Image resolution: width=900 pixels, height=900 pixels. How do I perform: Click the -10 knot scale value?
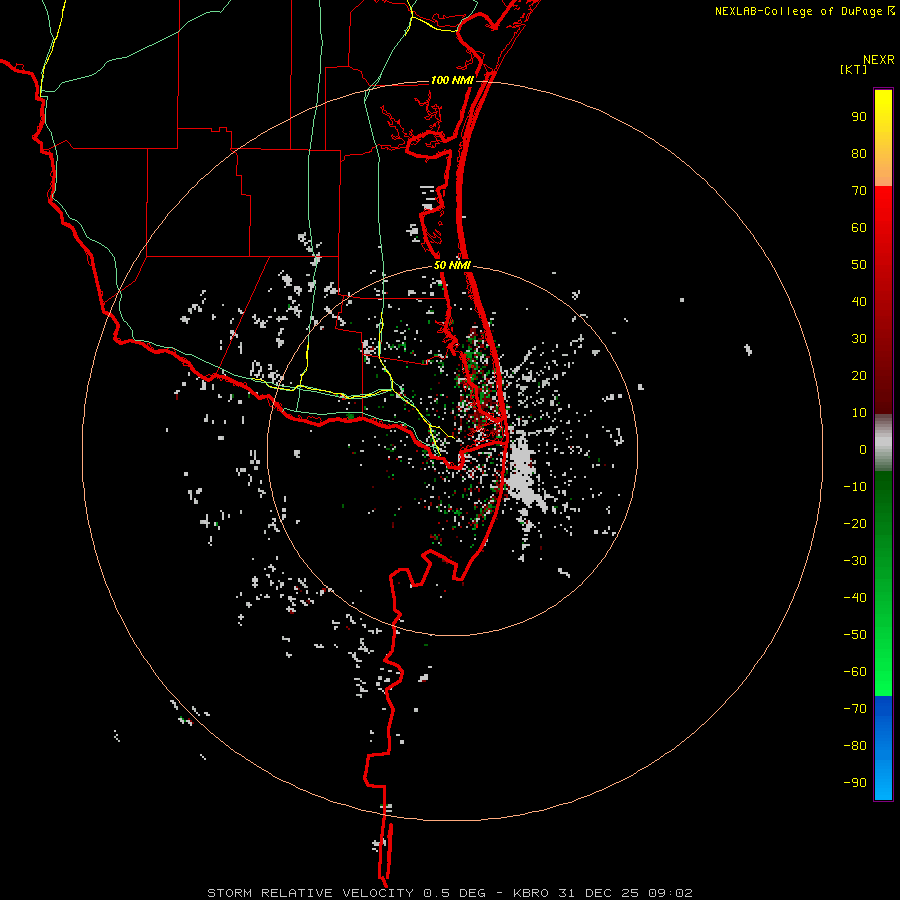(x=855, y=487)
